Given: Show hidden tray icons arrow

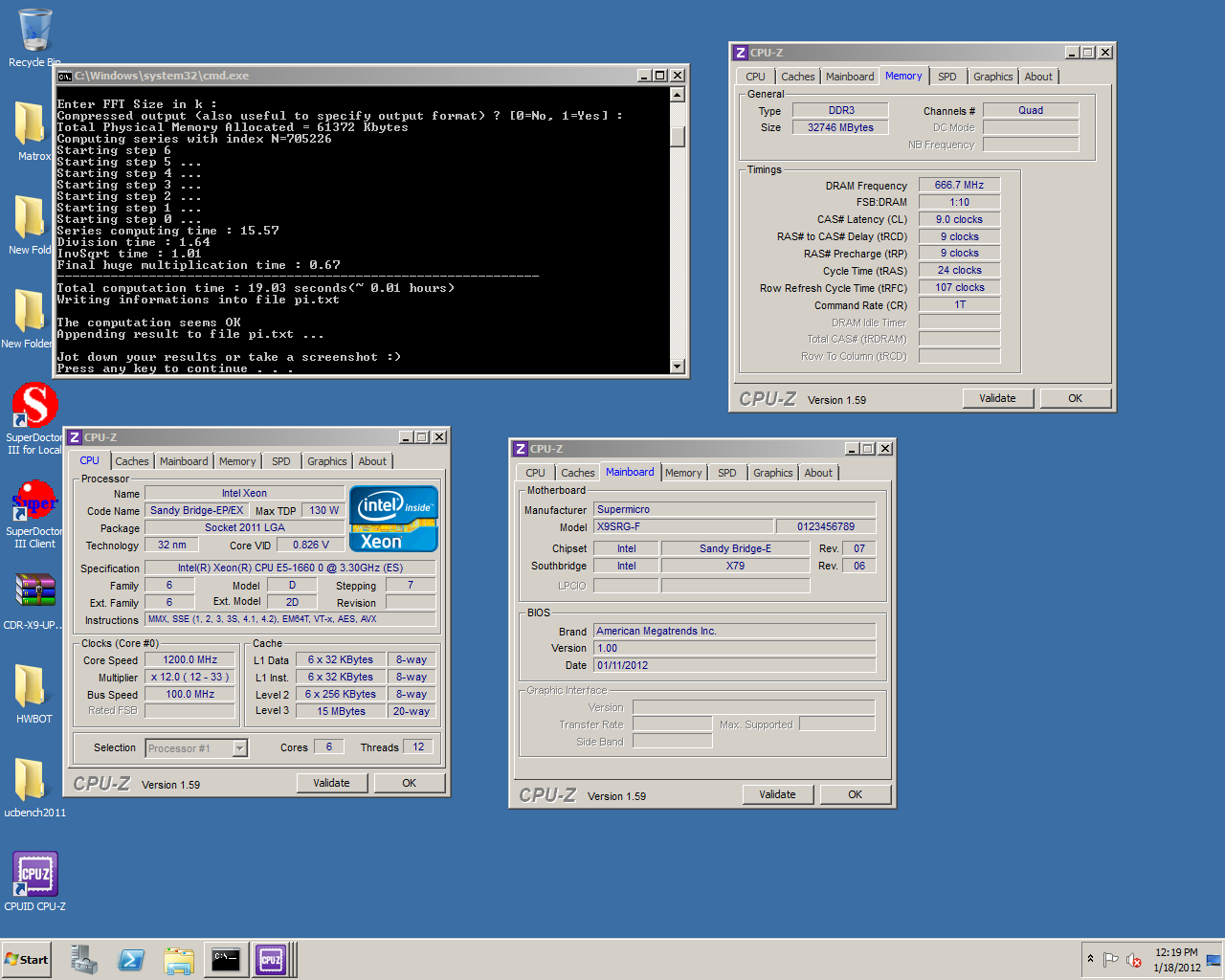Looking at the screenshot, I should tap(1090, 959).
